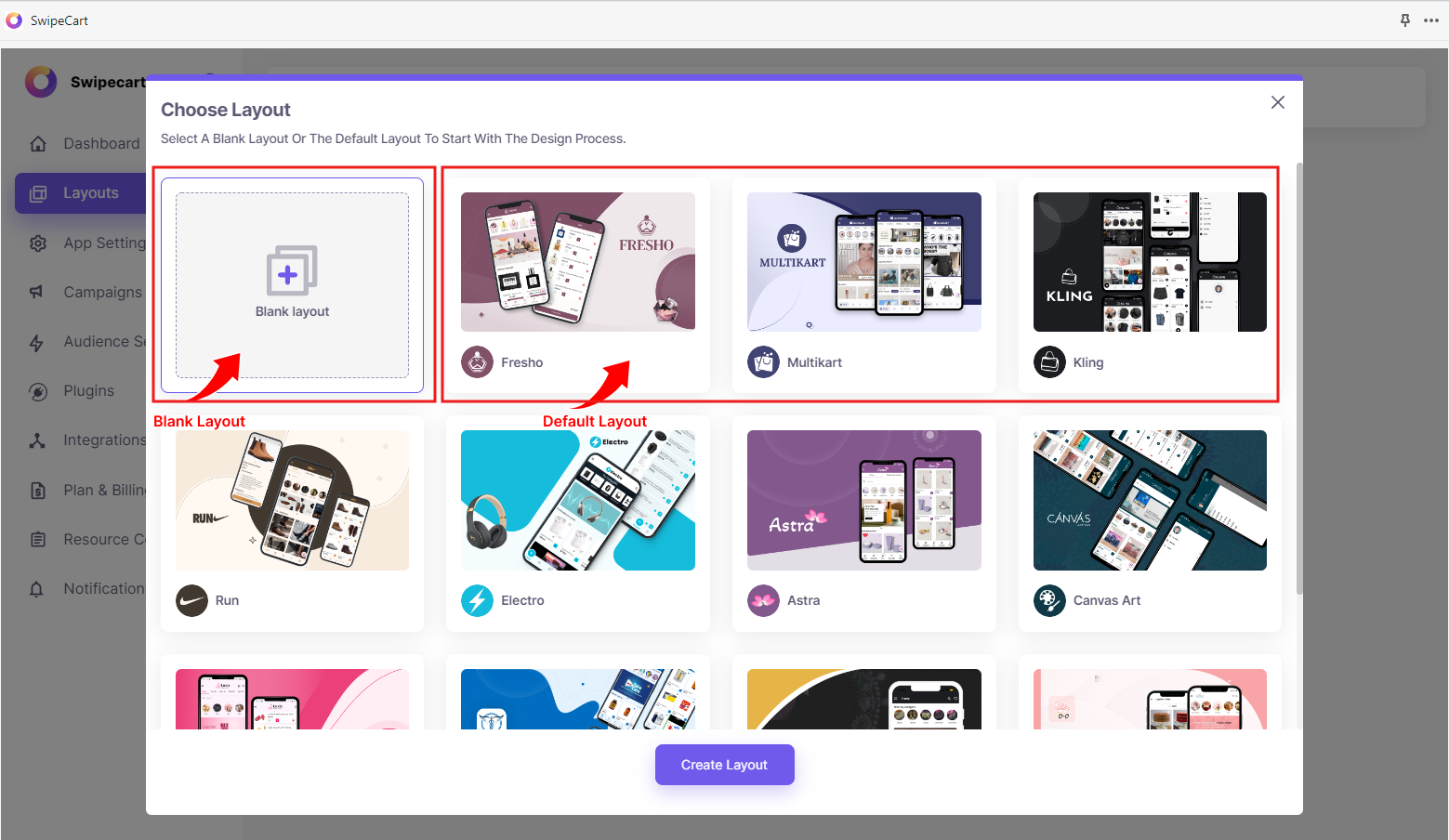The height and width of the screenshot is (840, 1449).
Task: Open the Integrations sidebar icon
Action: coord(38,440)
